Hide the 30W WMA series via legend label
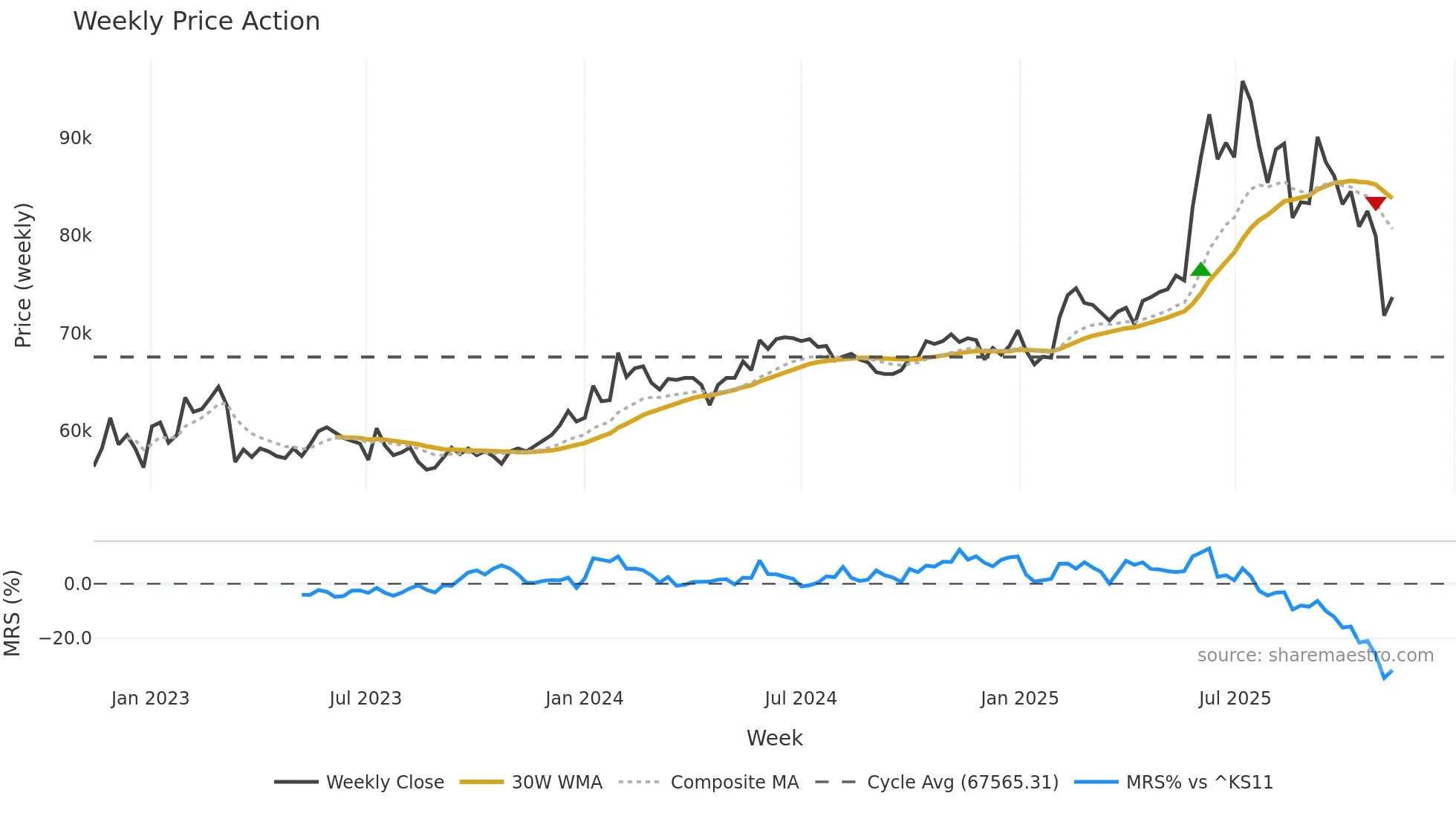 click(556, 782)
